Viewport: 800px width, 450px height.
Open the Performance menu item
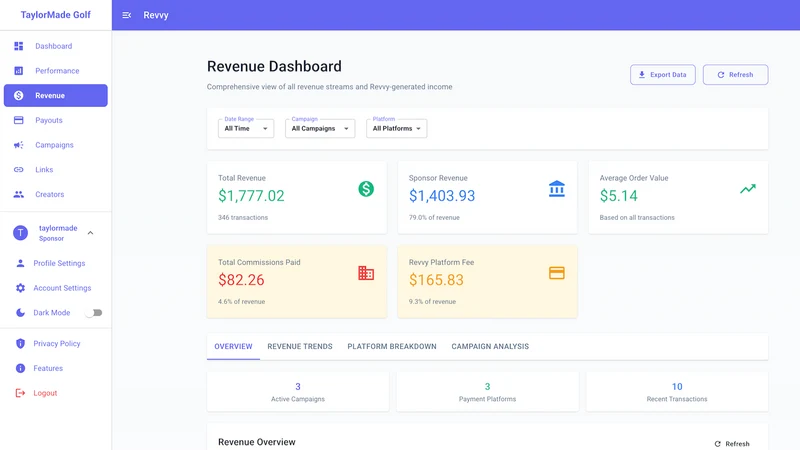pyautogui.click(x=56, y=71)
